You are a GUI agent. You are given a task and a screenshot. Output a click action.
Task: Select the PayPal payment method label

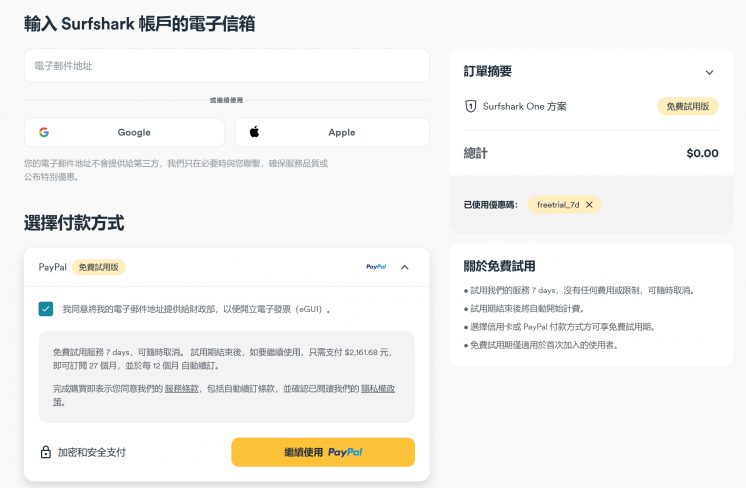(52, 267)
